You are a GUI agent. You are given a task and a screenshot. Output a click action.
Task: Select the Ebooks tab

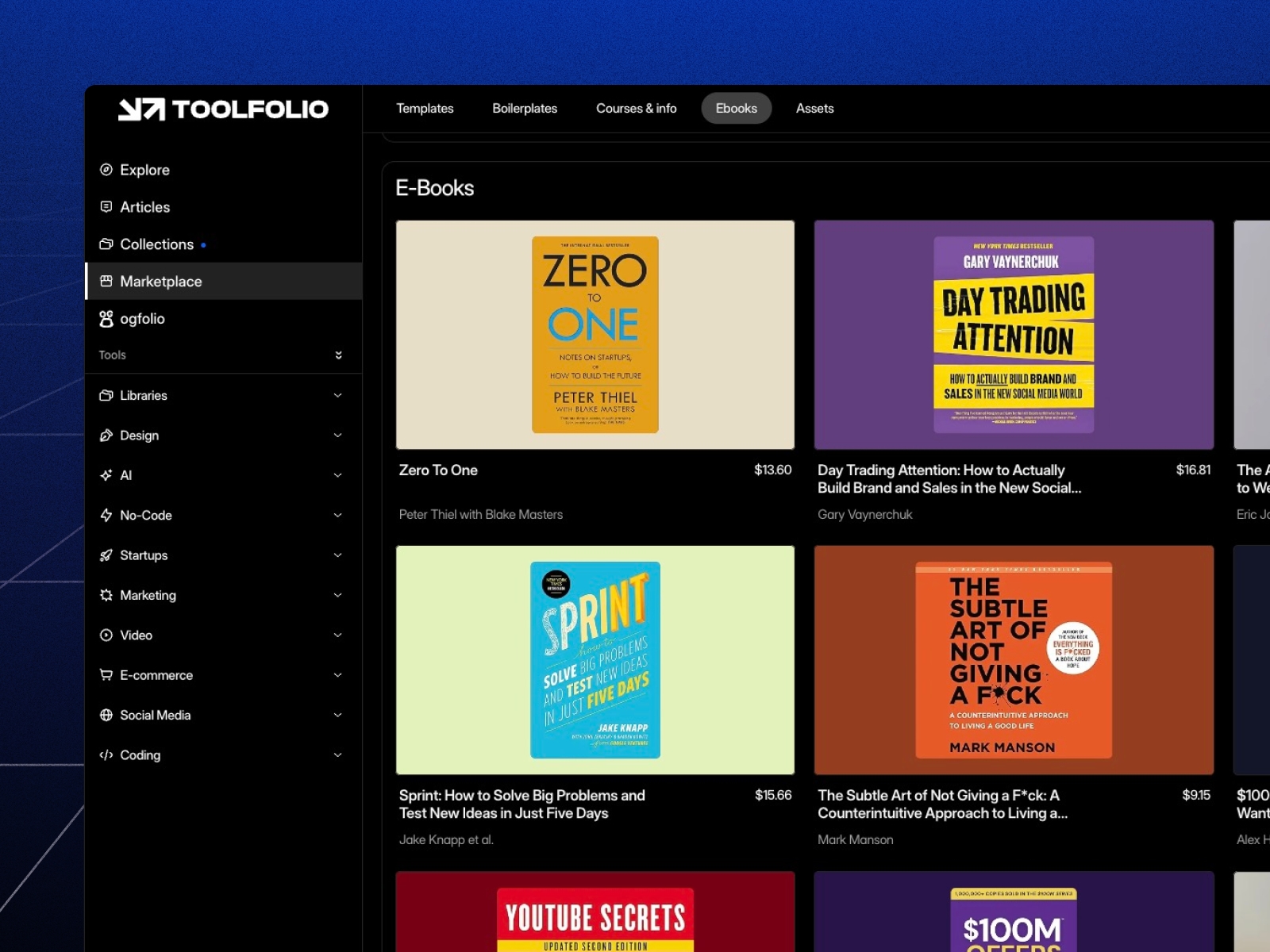(x=737, y=109)
